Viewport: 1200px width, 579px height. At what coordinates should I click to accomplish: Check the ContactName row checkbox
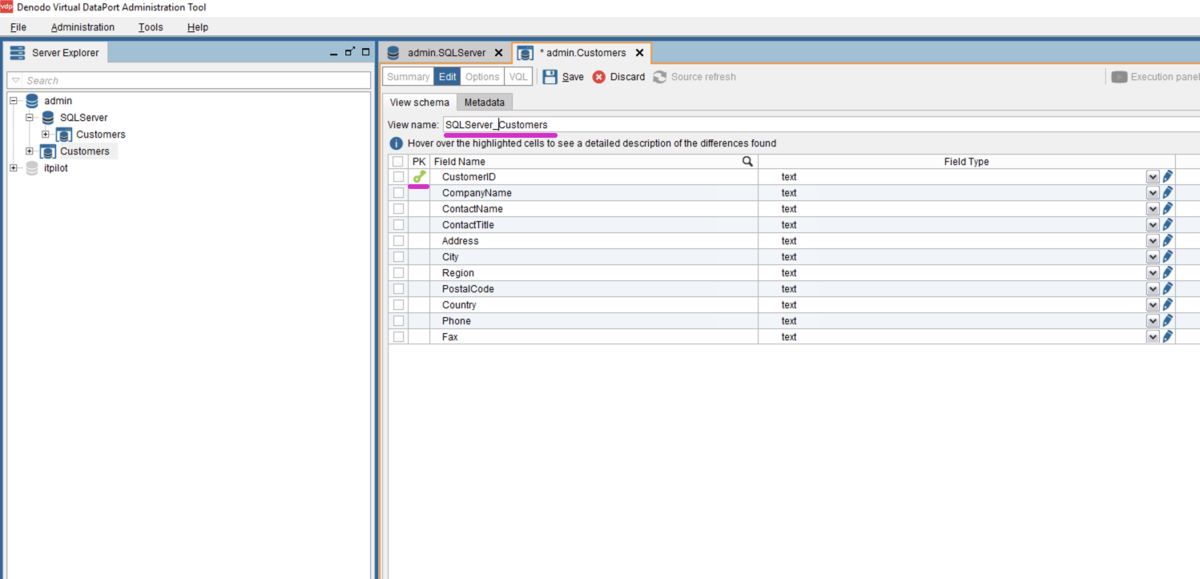pos(398,209)
